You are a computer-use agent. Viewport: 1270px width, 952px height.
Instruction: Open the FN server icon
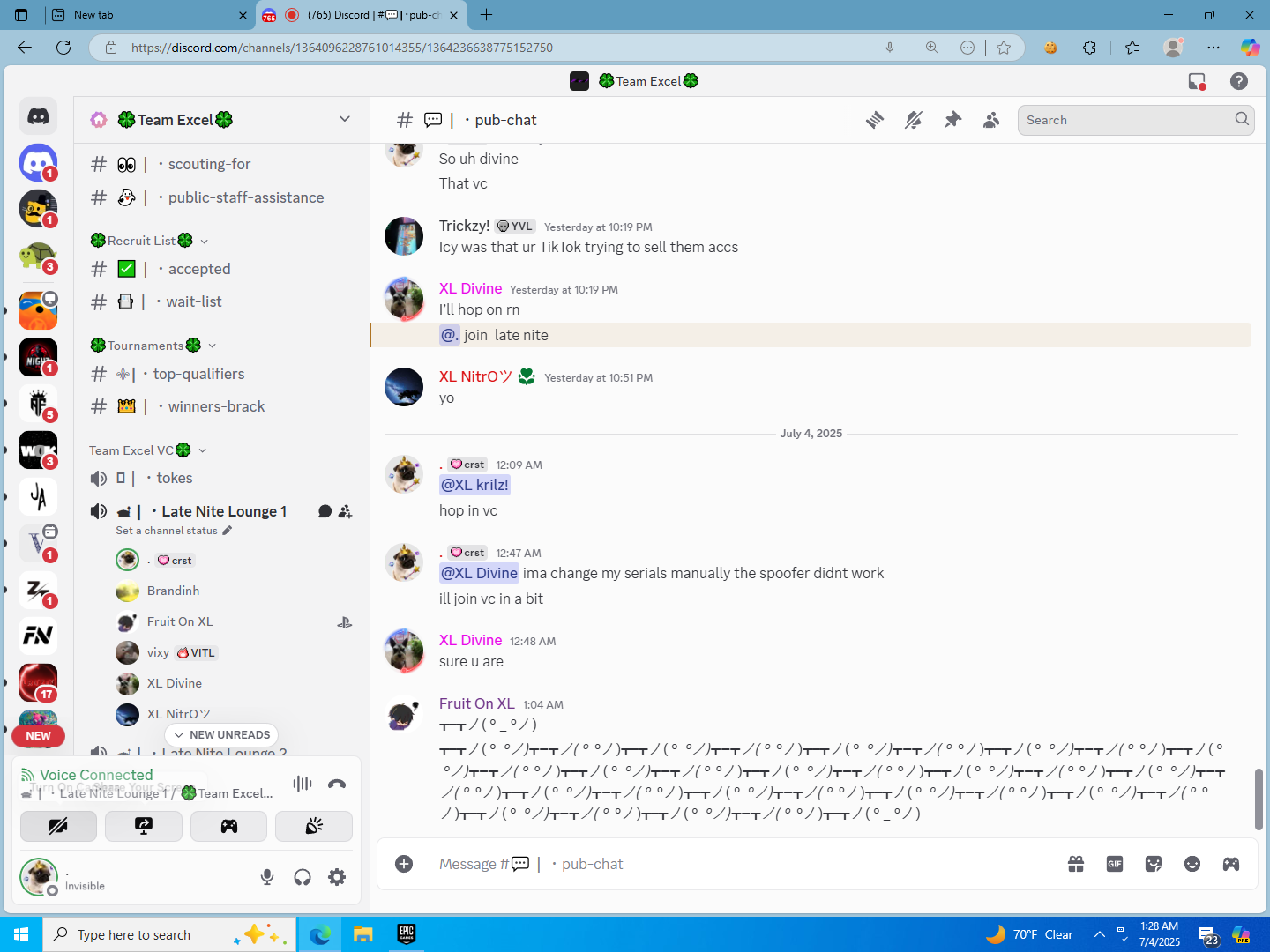coord(38,636)
